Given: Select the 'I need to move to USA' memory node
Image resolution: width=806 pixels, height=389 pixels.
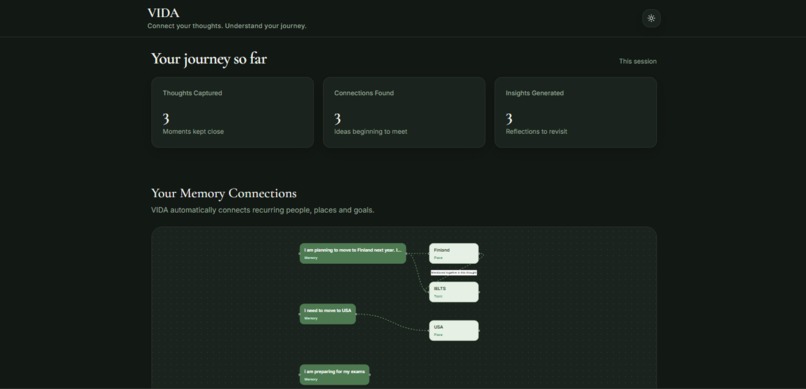Looking at the screenshot, I should click(x=327, y=314).
